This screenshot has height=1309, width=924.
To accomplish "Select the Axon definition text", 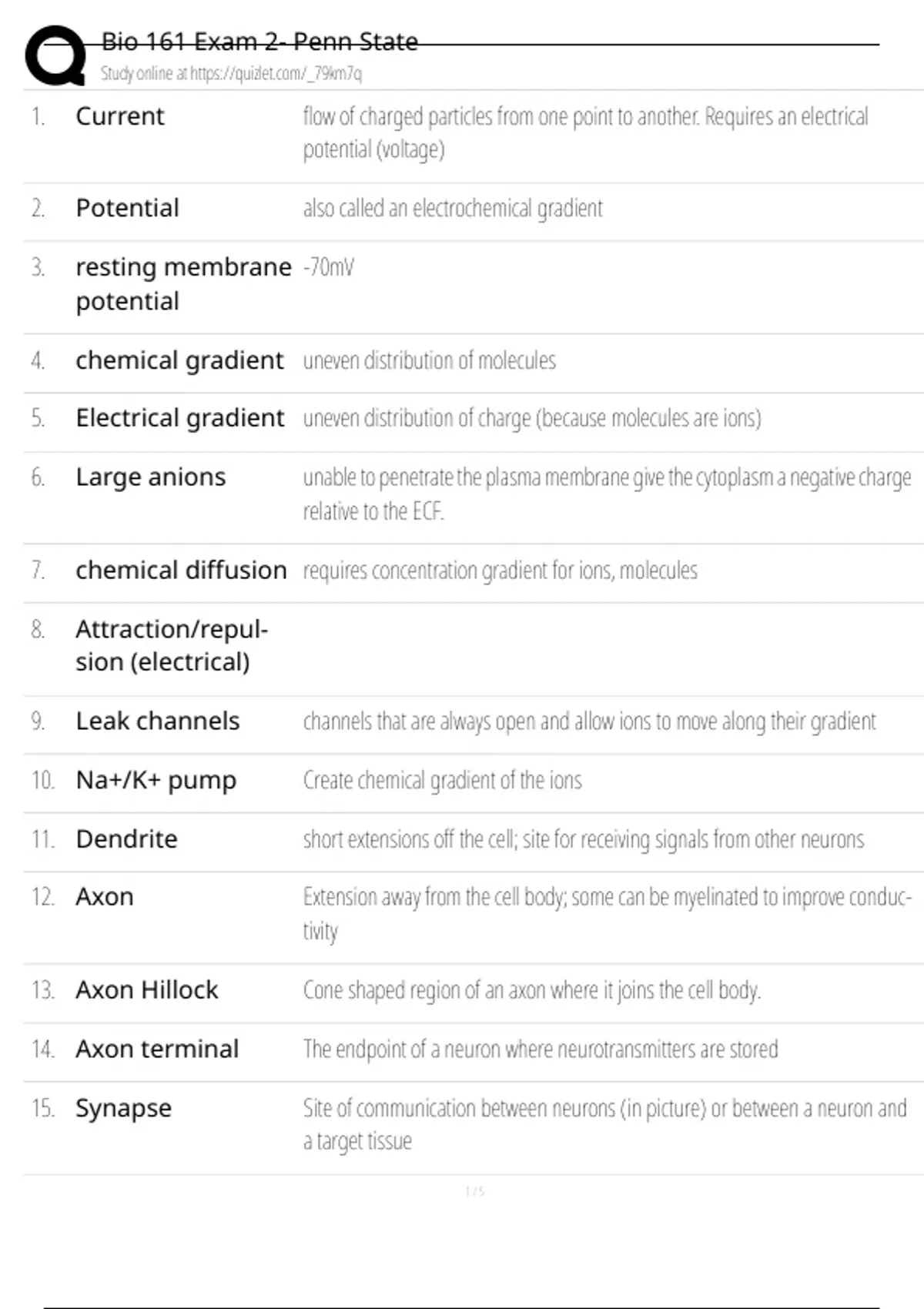I will point(607,913).
